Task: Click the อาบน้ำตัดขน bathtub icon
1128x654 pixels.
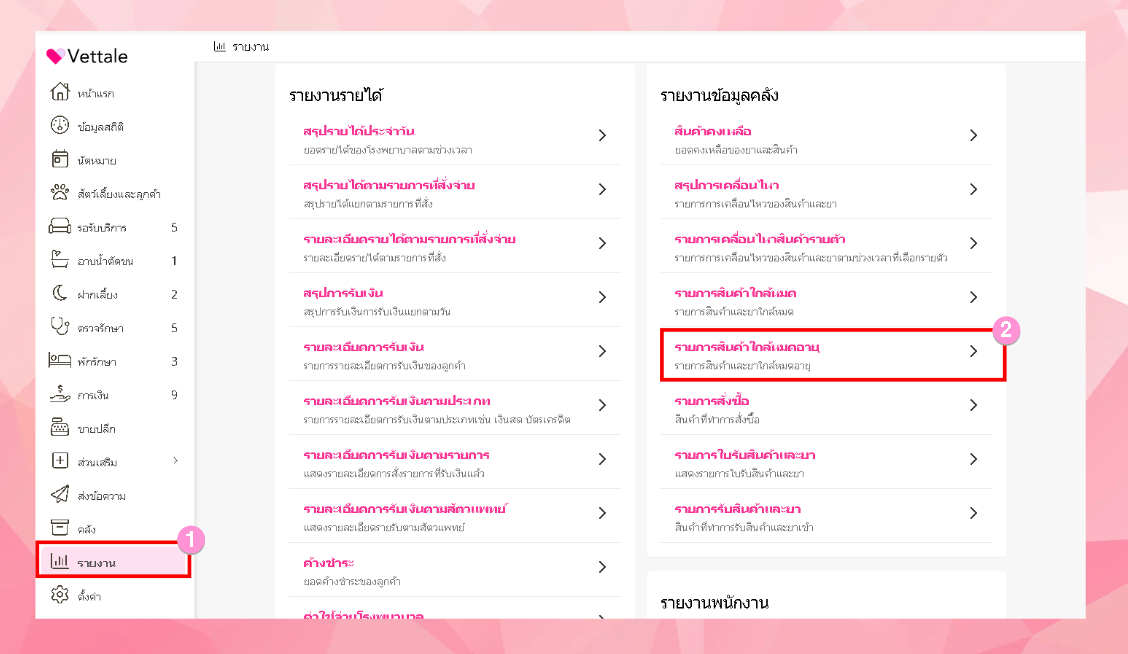Action: tap(59, 261)
